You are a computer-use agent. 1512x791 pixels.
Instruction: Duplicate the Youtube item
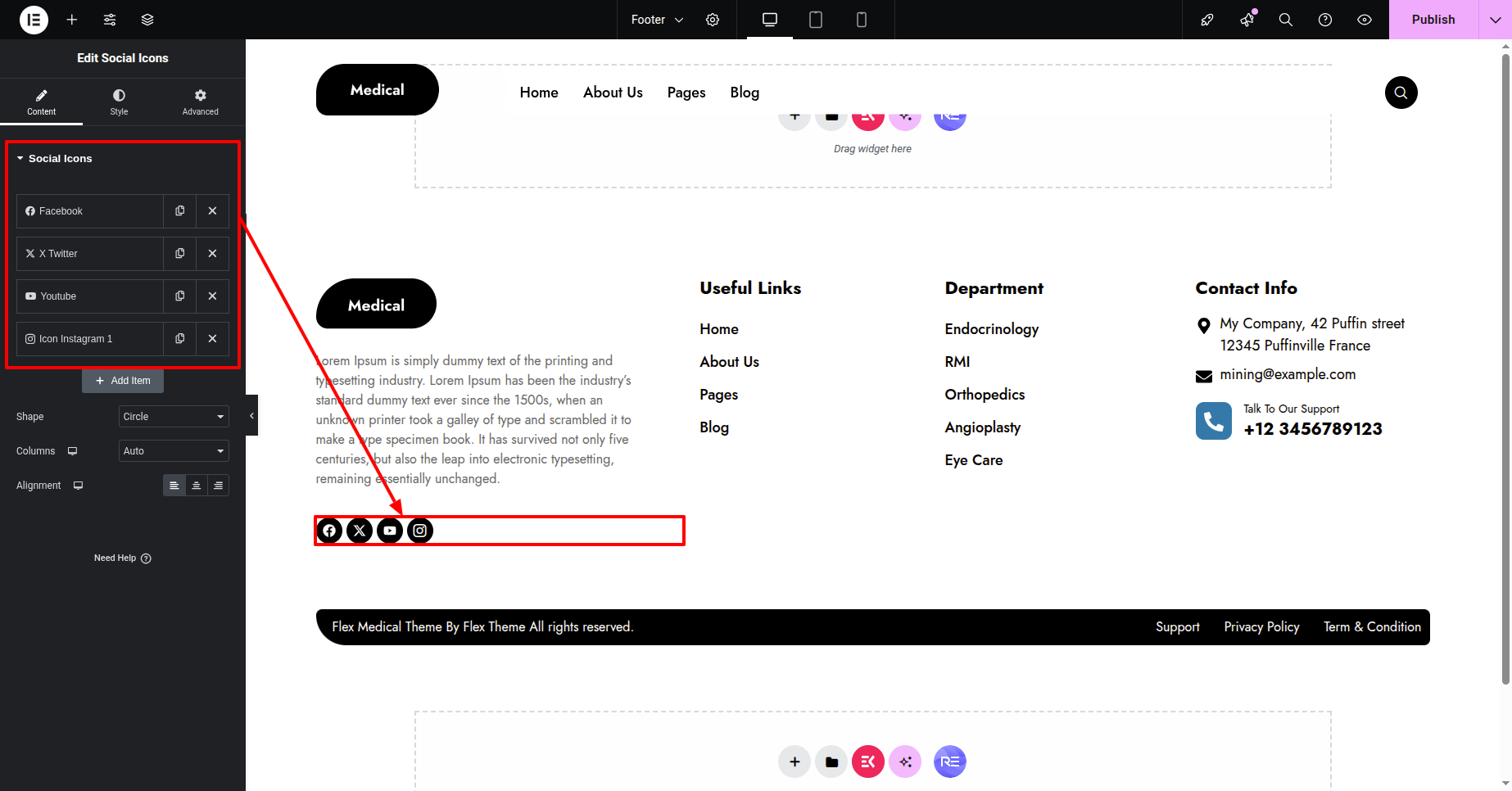[x=180, y=296]
